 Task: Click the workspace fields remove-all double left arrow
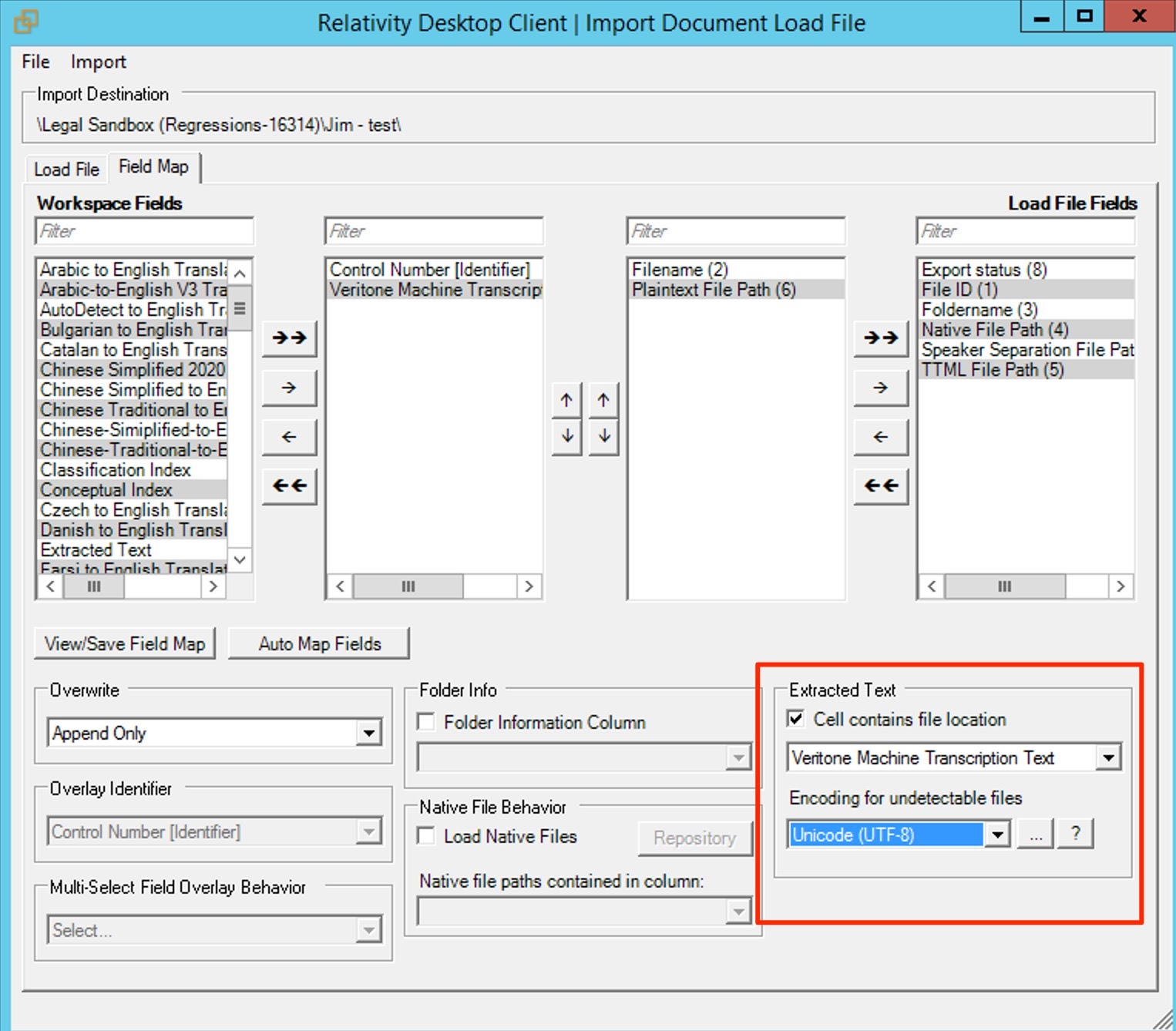tap(289, 486)
